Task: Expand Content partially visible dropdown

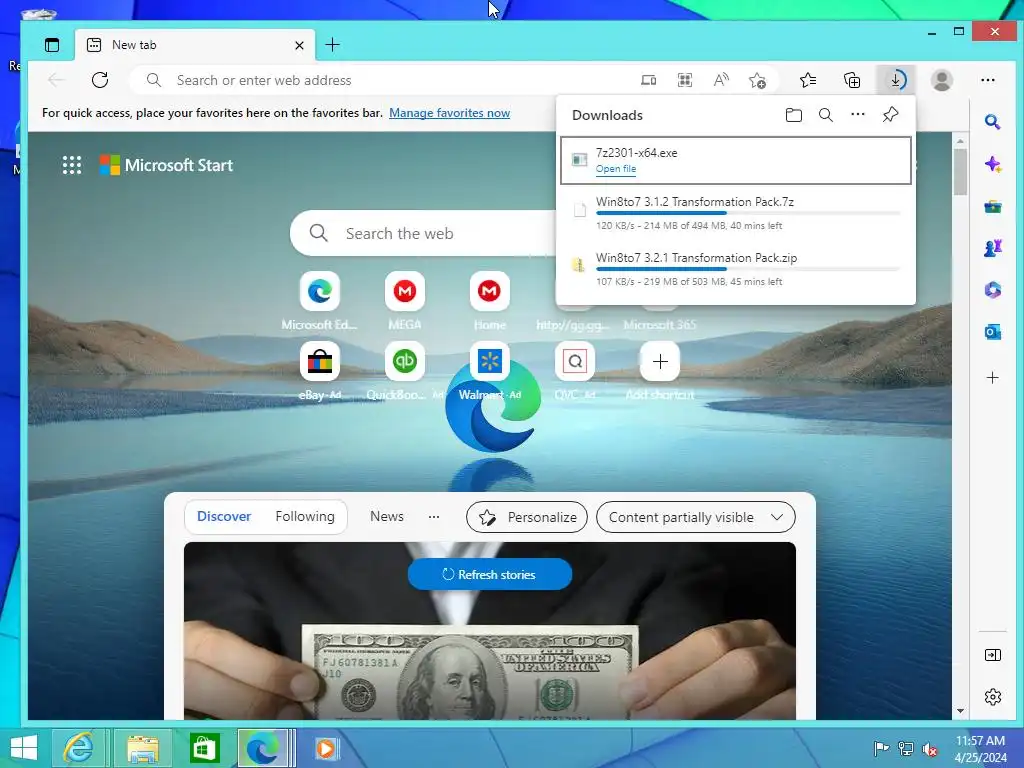Action: [696, 517]
